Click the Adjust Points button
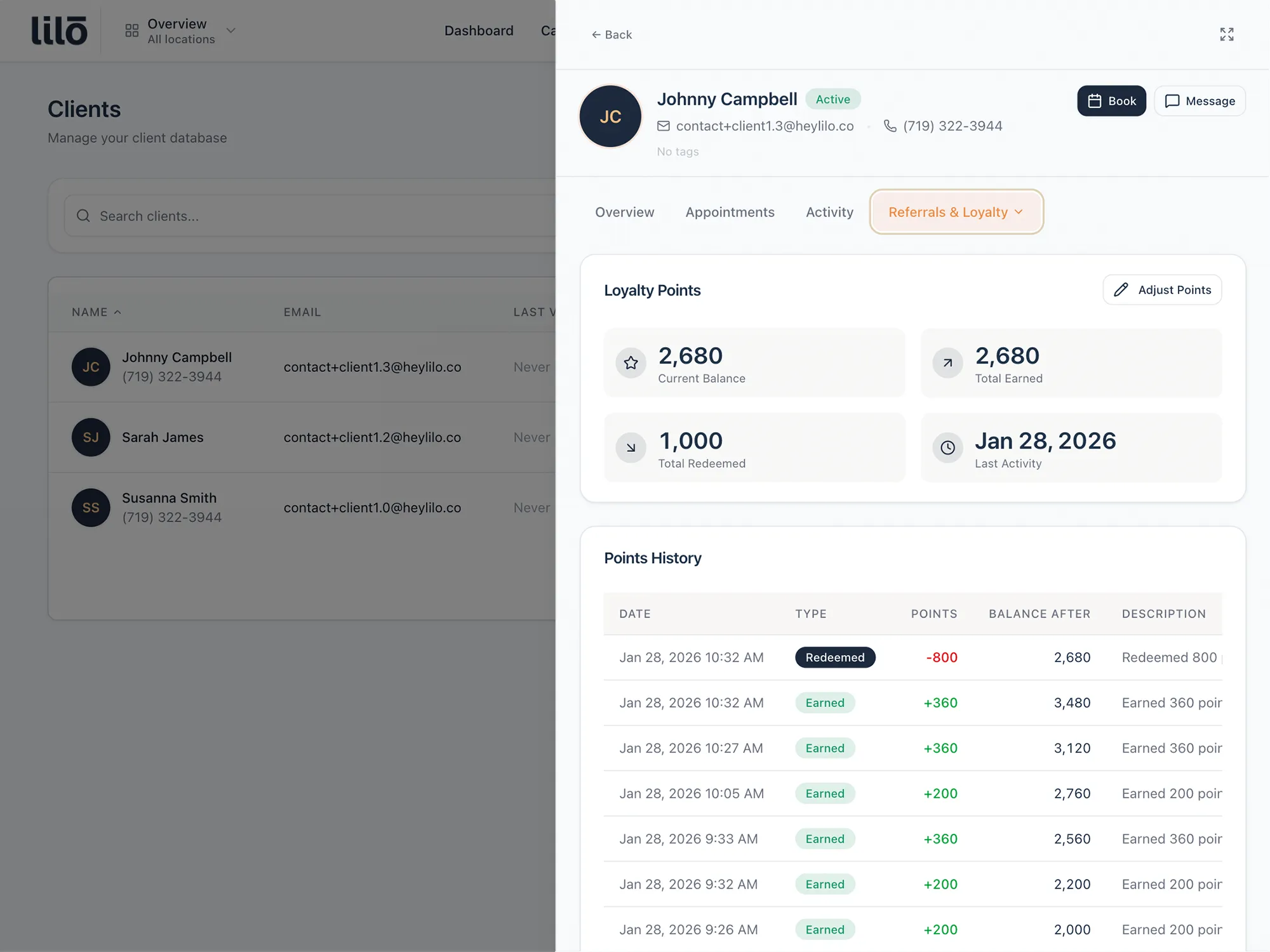Viewport: 1270px width, 952px height. pos(1162,289)
